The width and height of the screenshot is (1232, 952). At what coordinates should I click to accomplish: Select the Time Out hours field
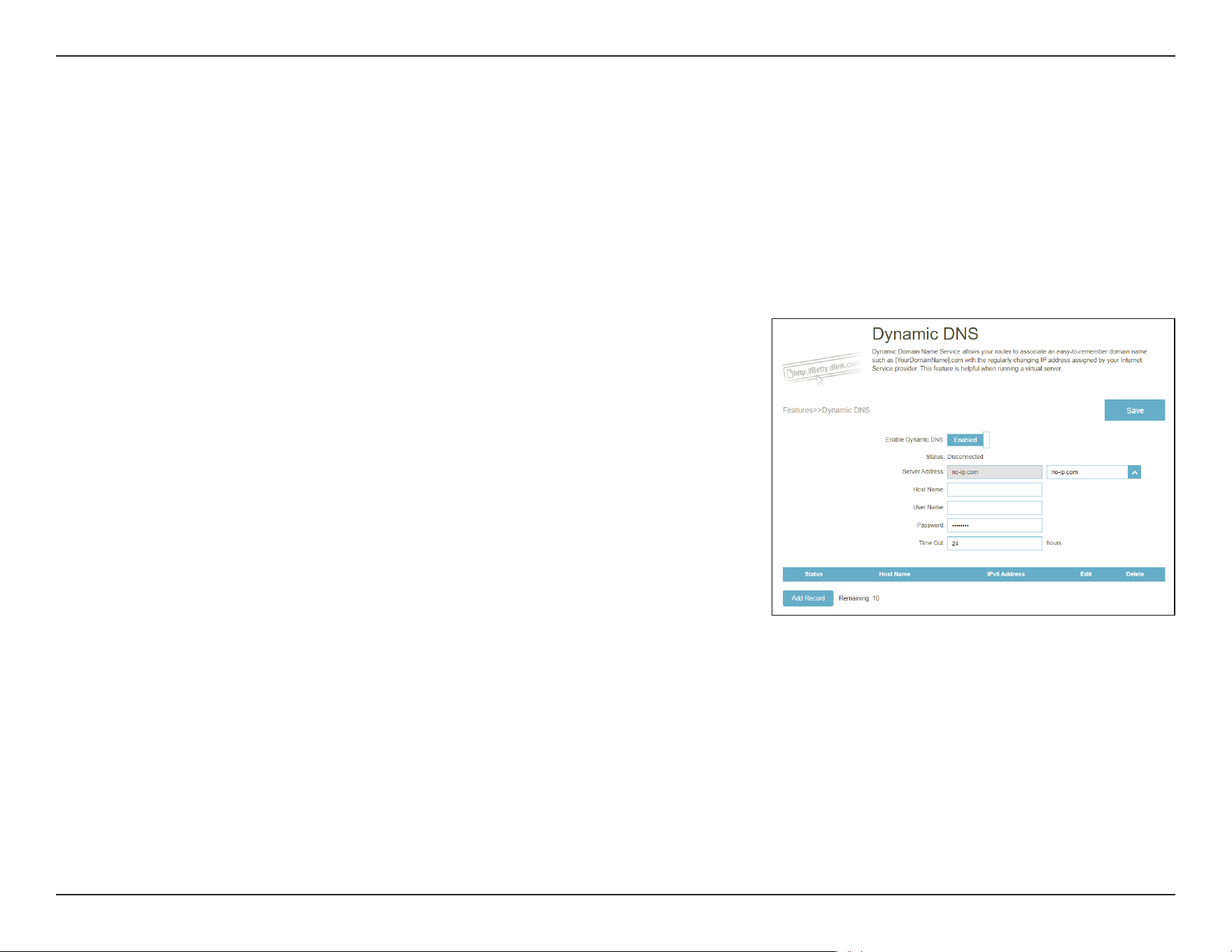[994, 544]
